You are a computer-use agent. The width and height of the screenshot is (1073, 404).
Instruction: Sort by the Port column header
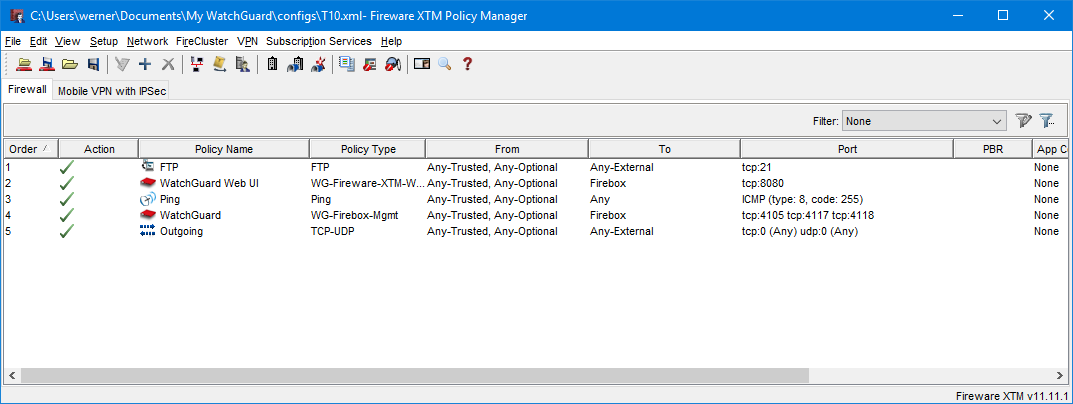(846, 149)
